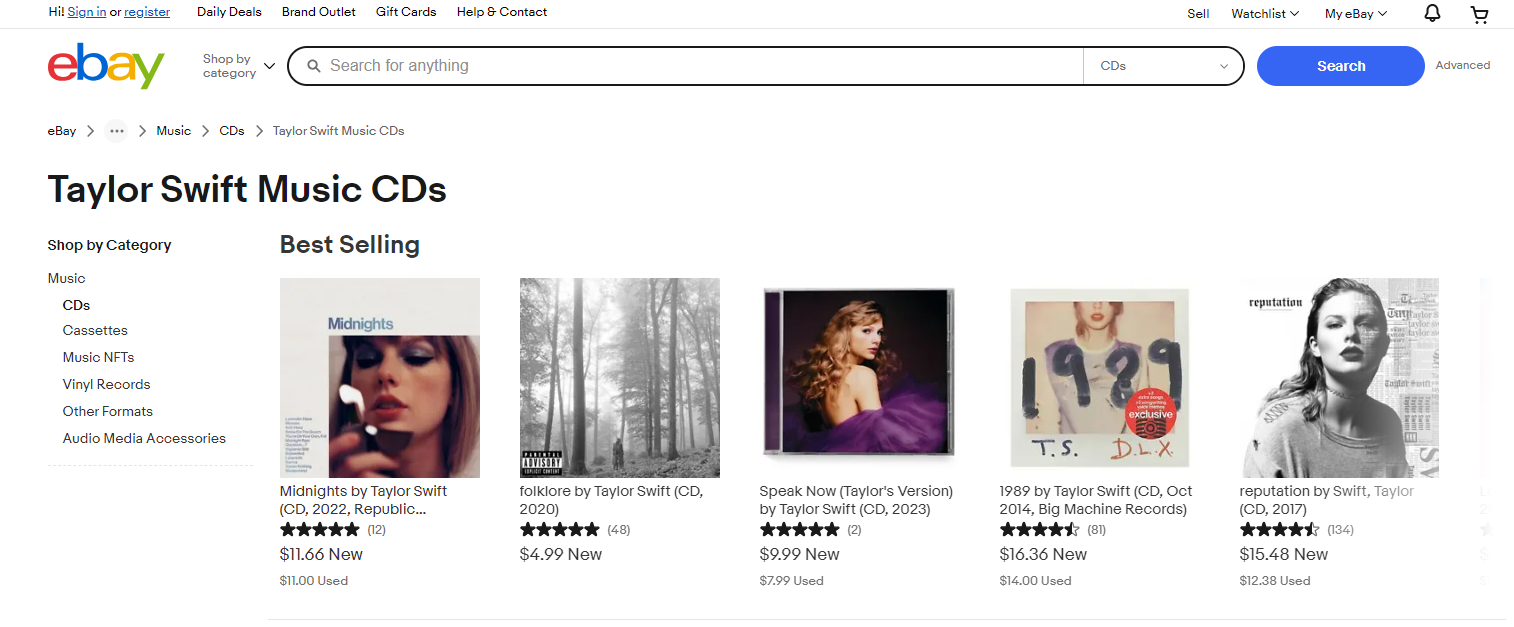Open the shopping cart icon

point(1479,13)
